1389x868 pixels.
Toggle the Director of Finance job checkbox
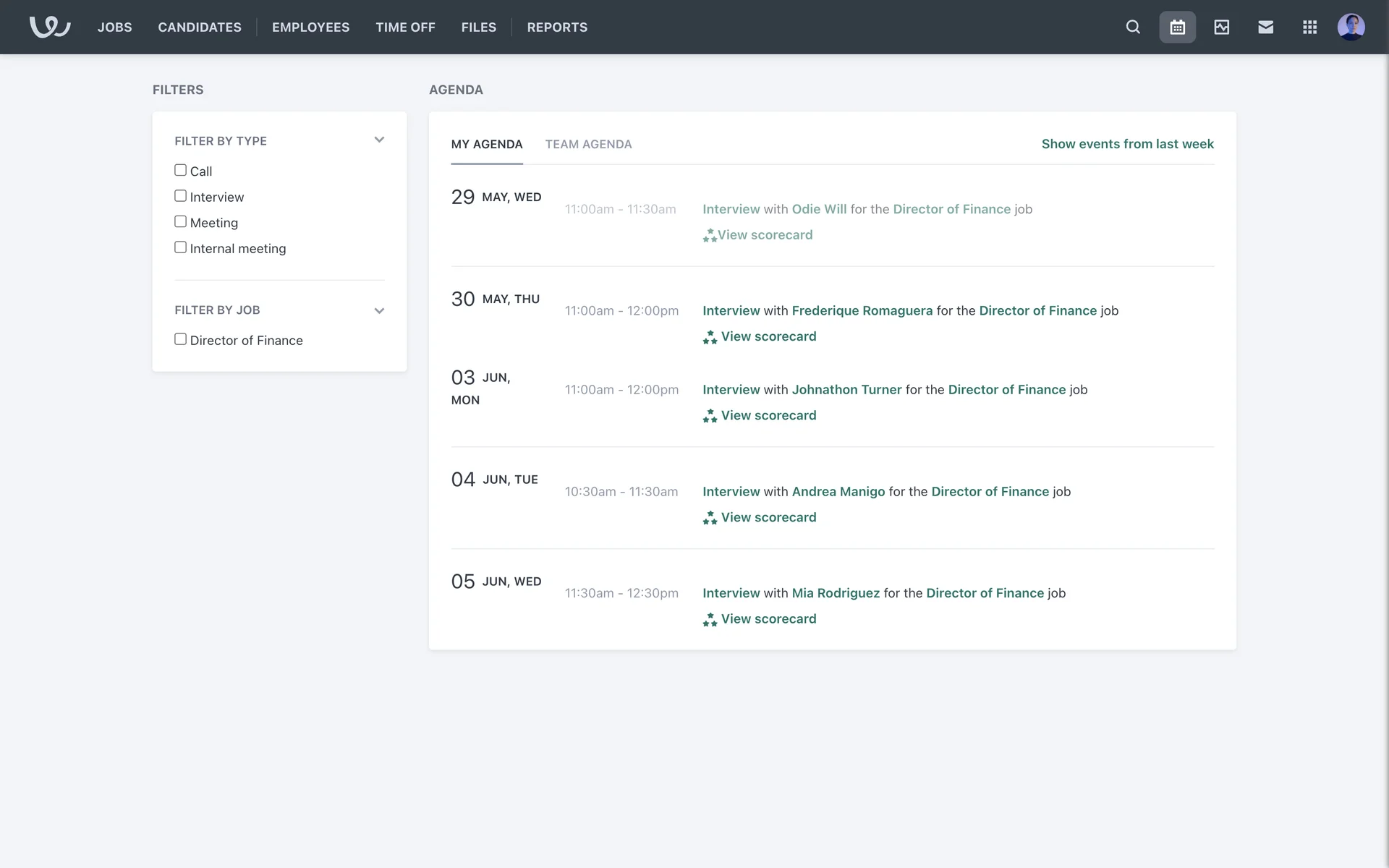click(180, 339)
